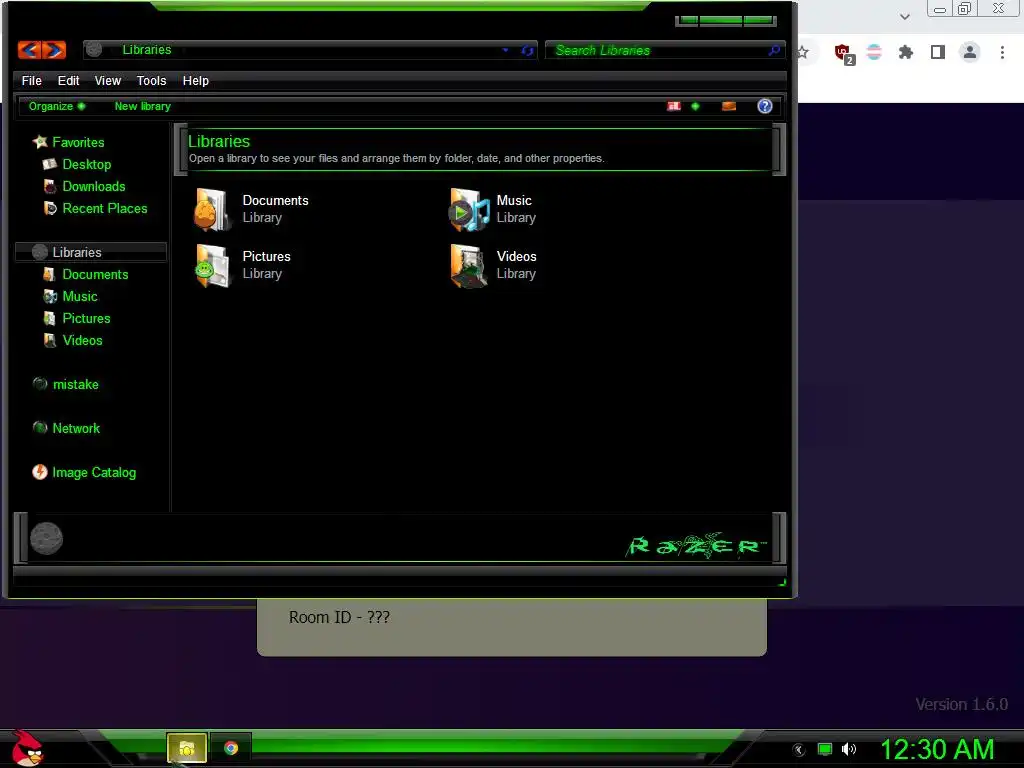Open the uBlock Origin extension in Chrome
Viewport: 1024px width, 768px height.
[x=844, y=54]
